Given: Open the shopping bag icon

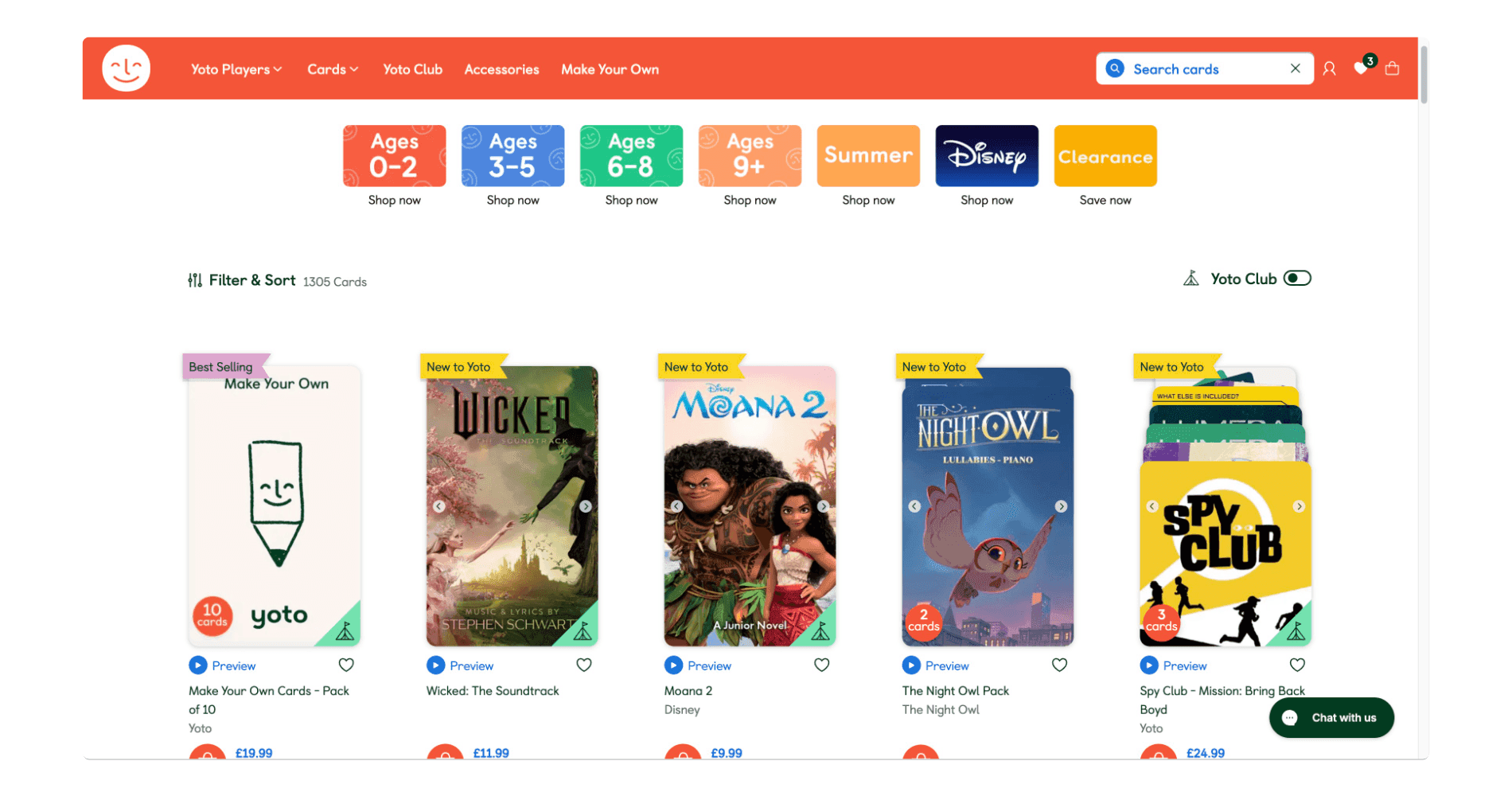Looking at the screenshot, I should tap(1392, 68).
